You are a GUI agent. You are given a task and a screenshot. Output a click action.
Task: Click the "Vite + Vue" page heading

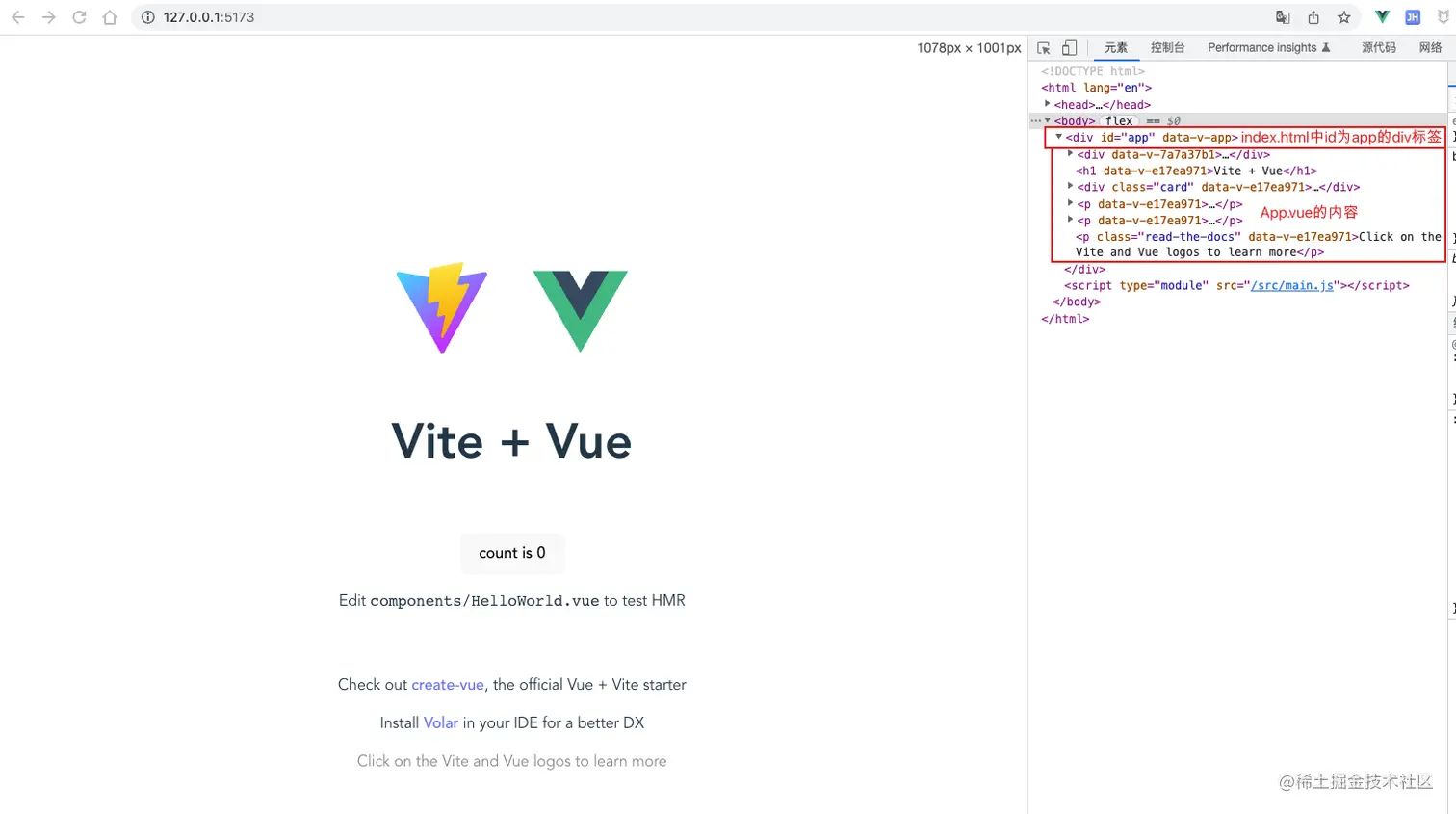[x=511, y=442]
